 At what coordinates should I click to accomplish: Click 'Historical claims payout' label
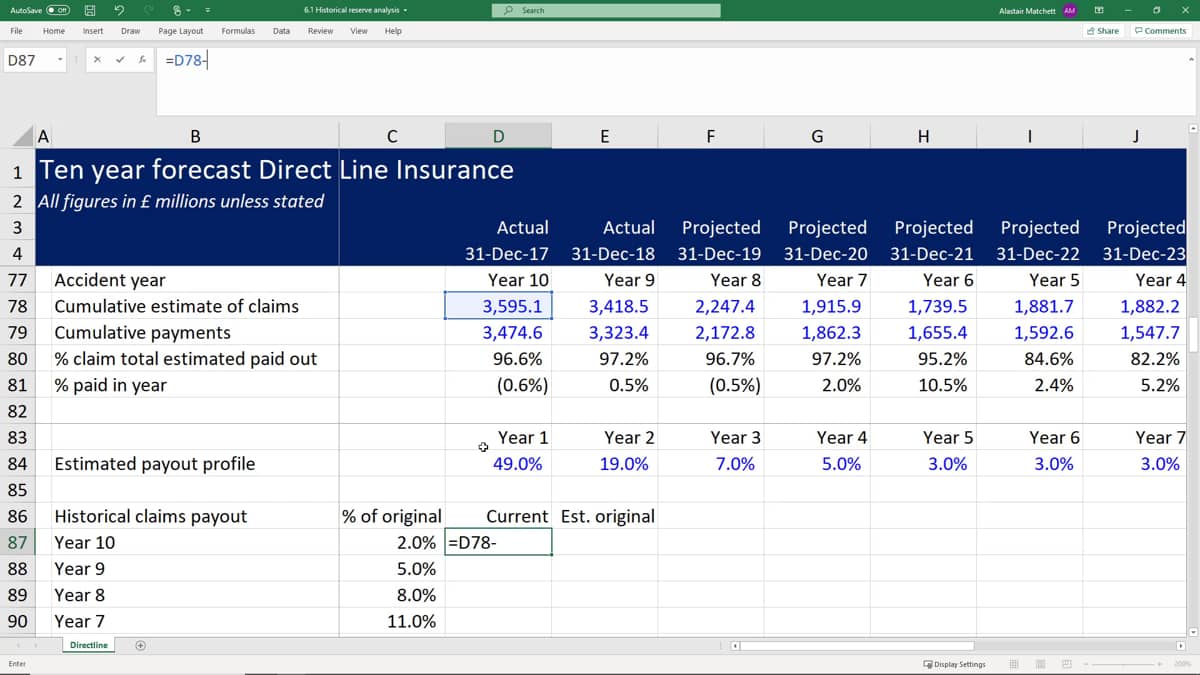click(x=150, y=516)
